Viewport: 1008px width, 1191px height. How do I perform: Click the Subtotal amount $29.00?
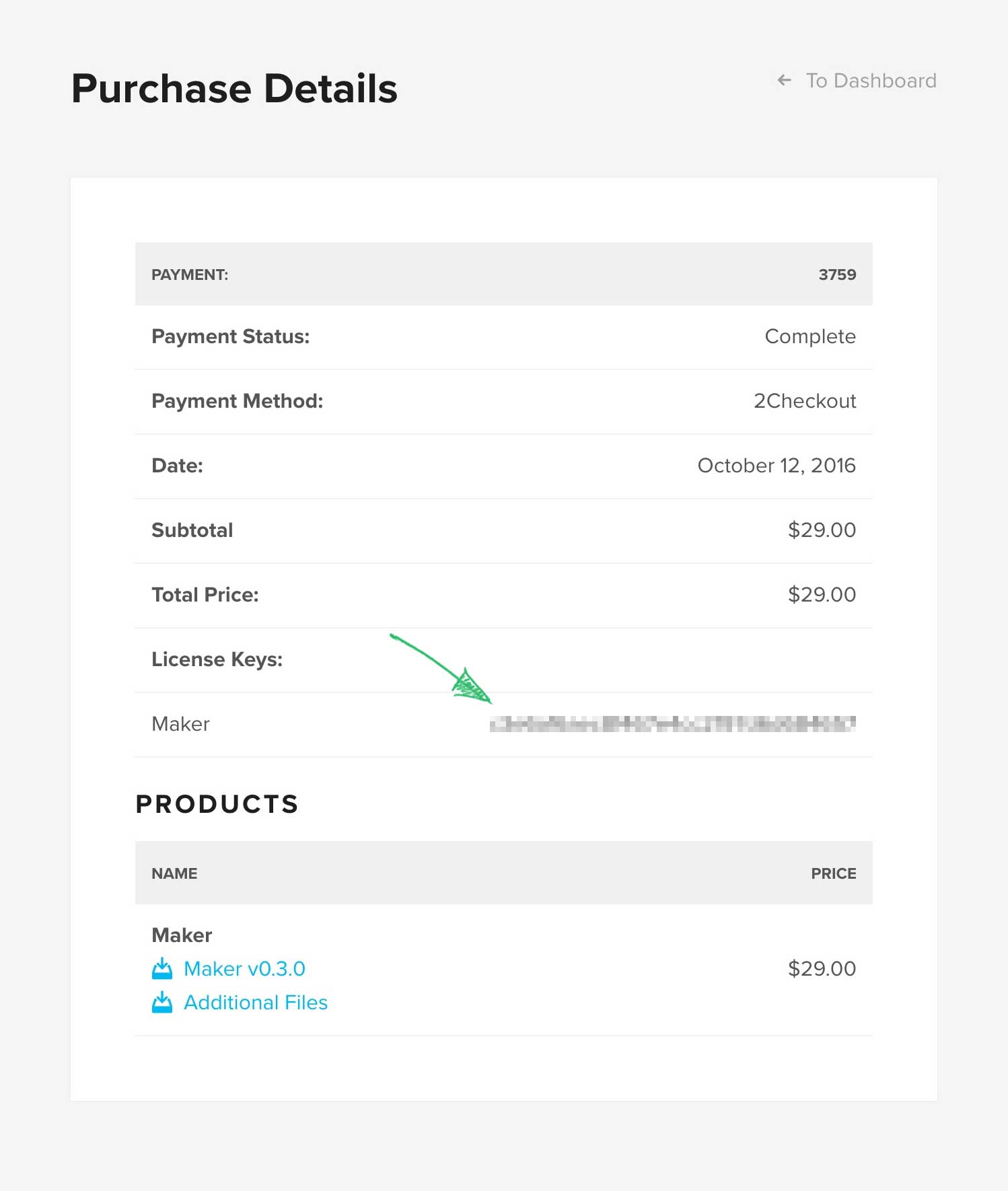click(x=822, y=530)
